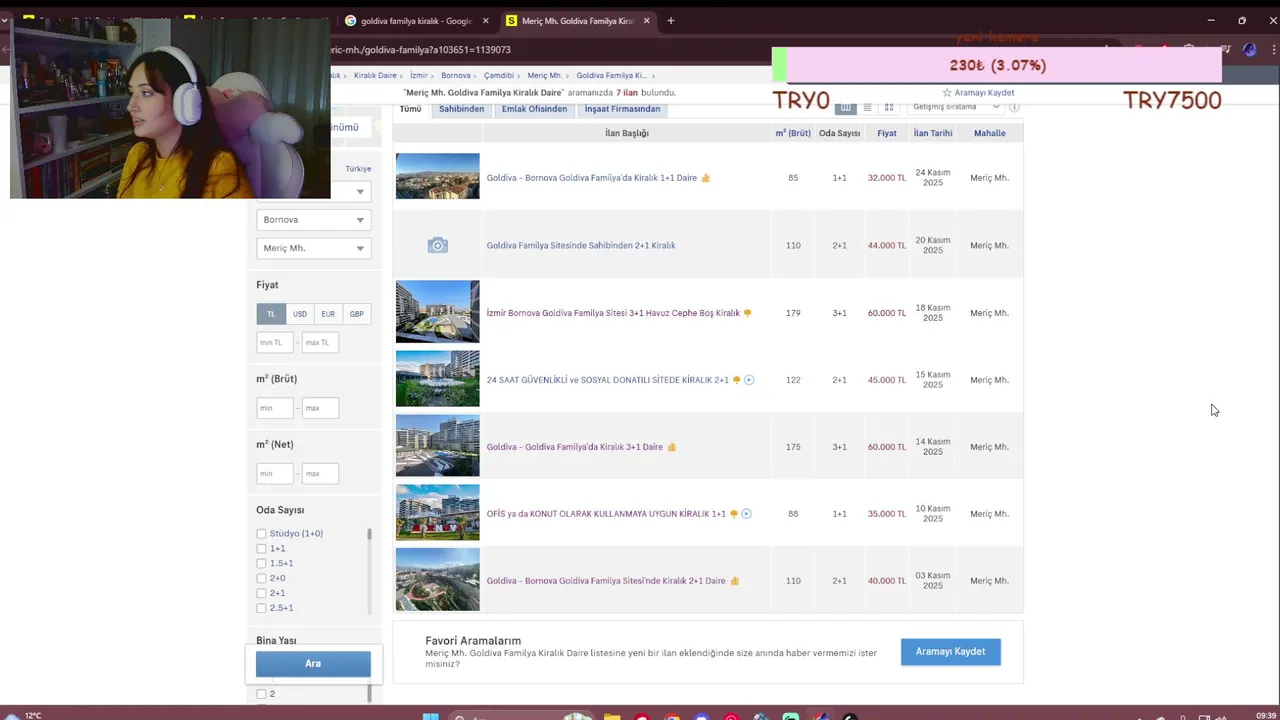
Task: Select EUR currency toggle
Action: 328,314
